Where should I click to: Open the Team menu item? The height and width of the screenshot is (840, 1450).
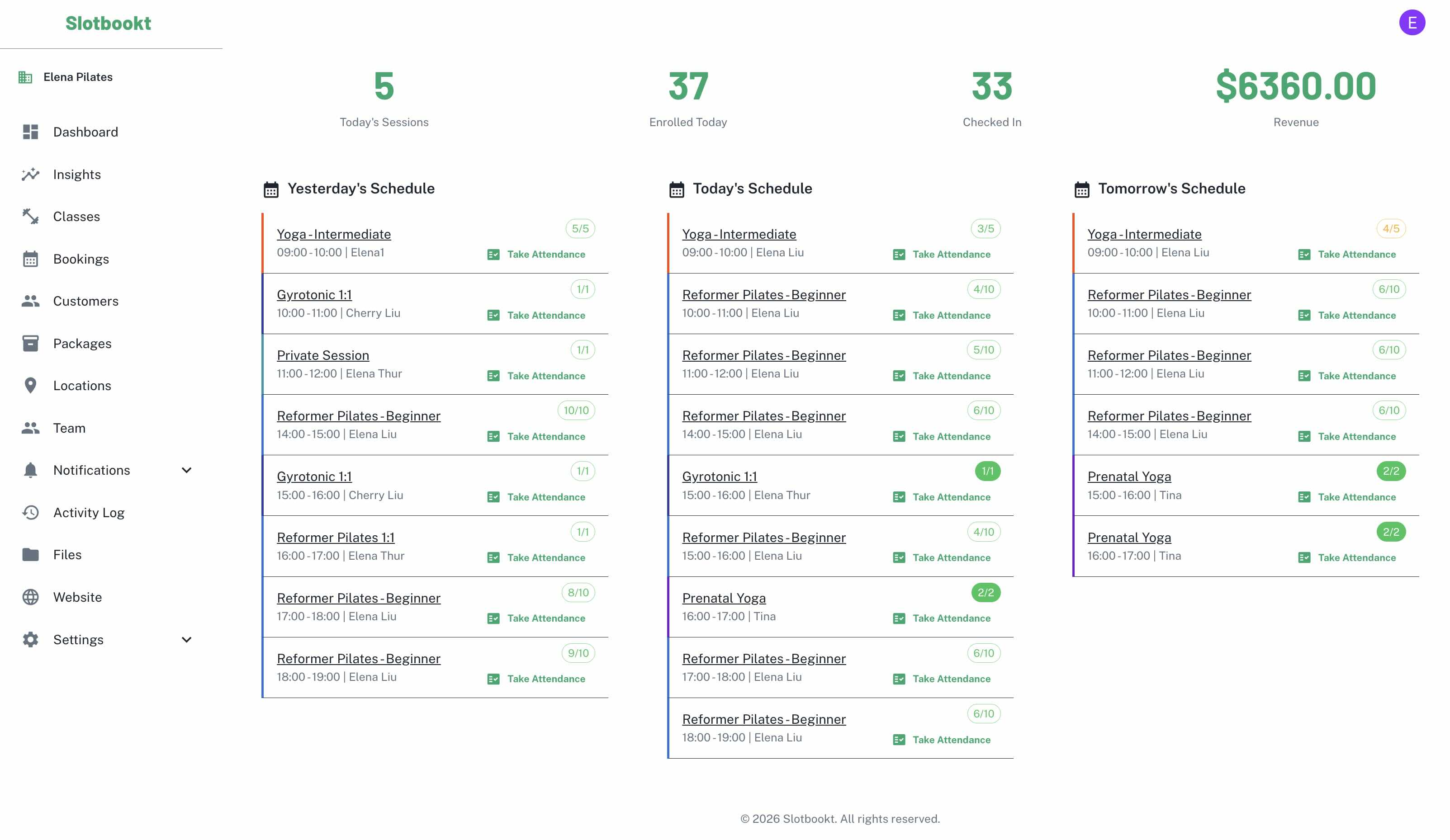coord(69,428)
